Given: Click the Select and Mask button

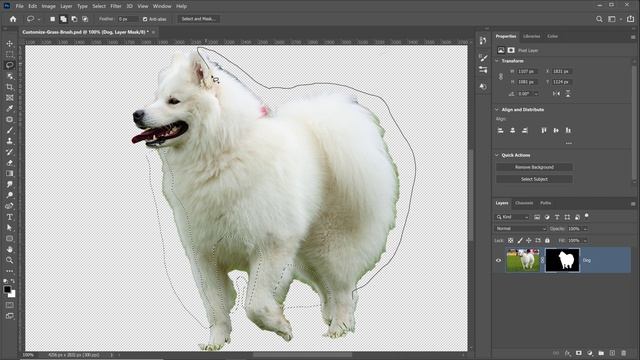Looking at the screenshot, I should coord(198,19).
